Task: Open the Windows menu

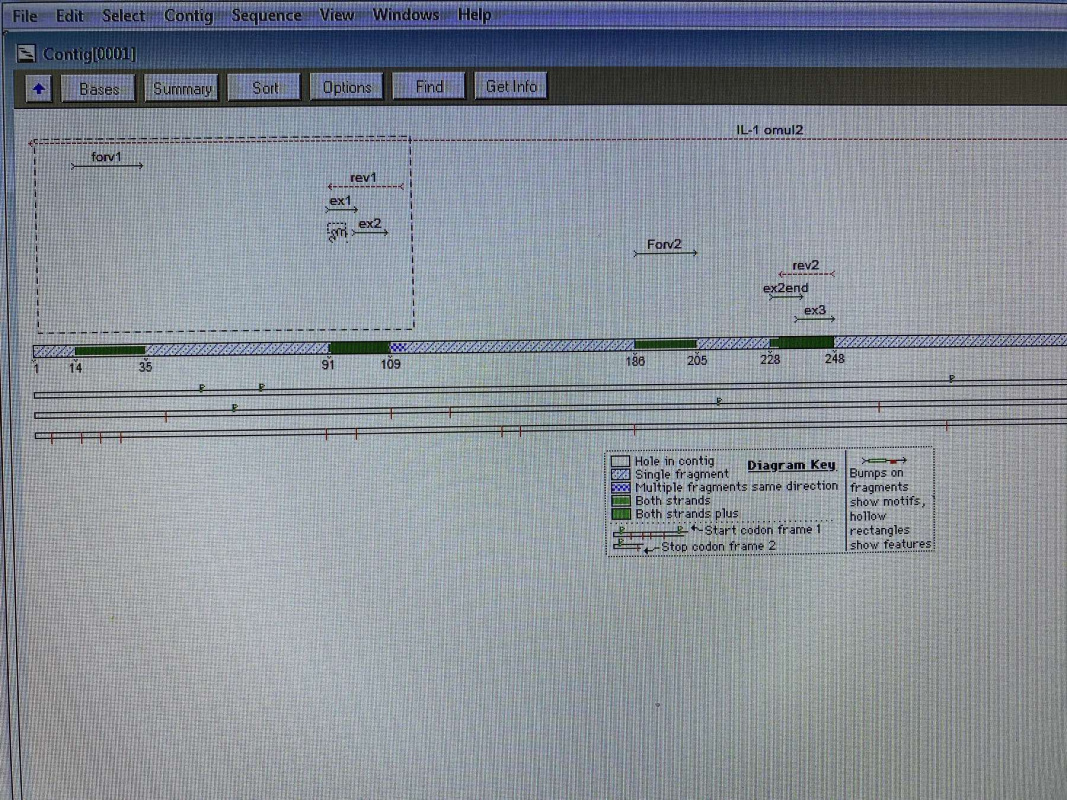Action: (x=405, y=15)
